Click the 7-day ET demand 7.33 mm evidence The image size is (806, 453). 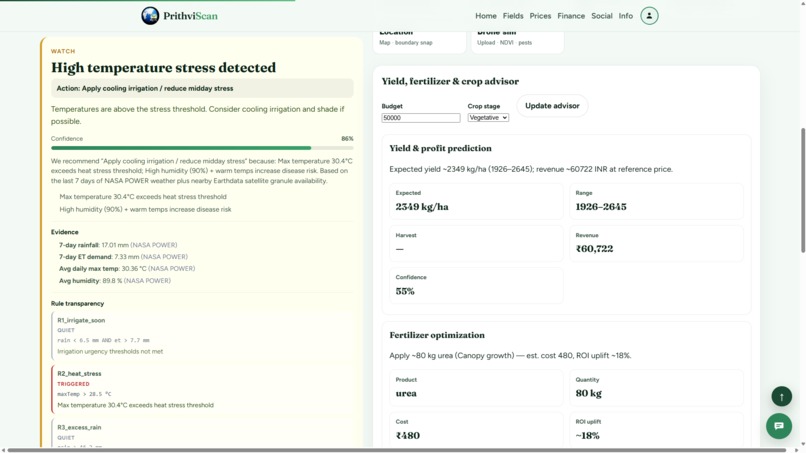click(123, 257)
